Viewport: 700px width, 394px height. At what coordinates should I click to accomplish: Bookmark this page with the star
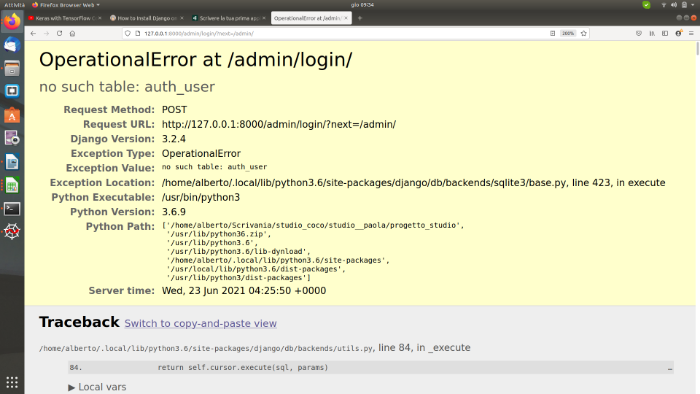(x=583, y=33)
